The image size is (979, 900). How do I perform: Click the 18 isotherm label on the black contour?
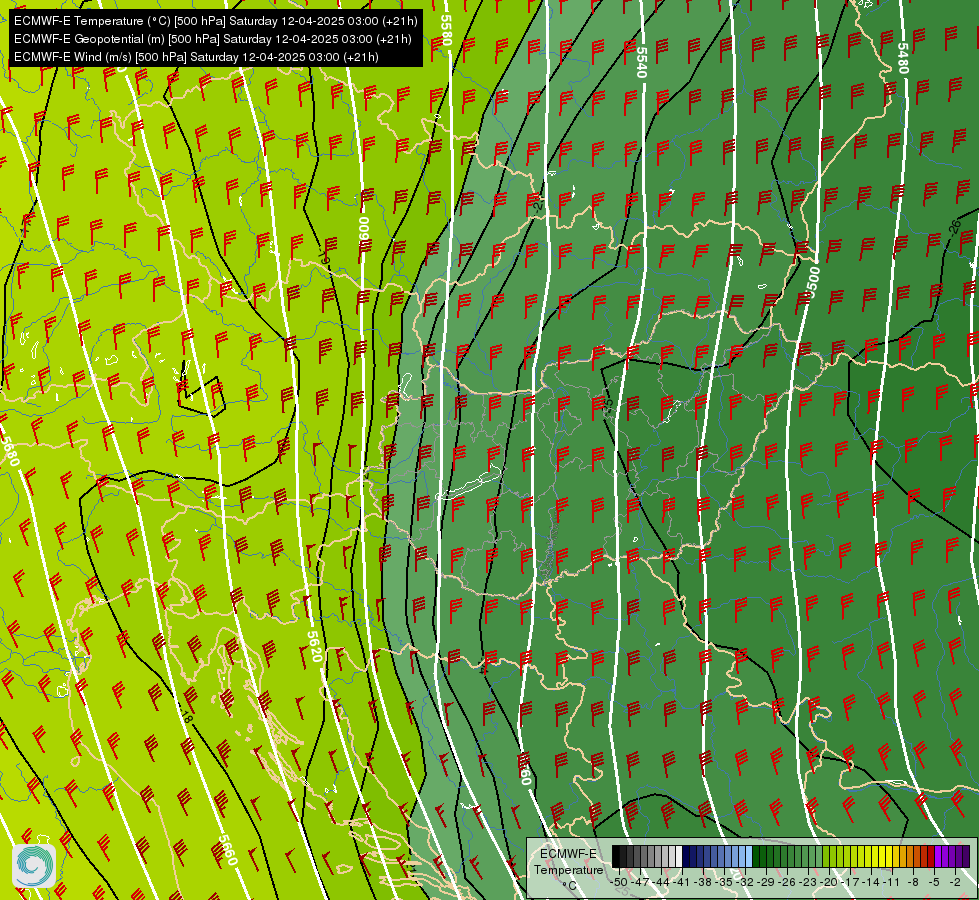coord(186,715)
